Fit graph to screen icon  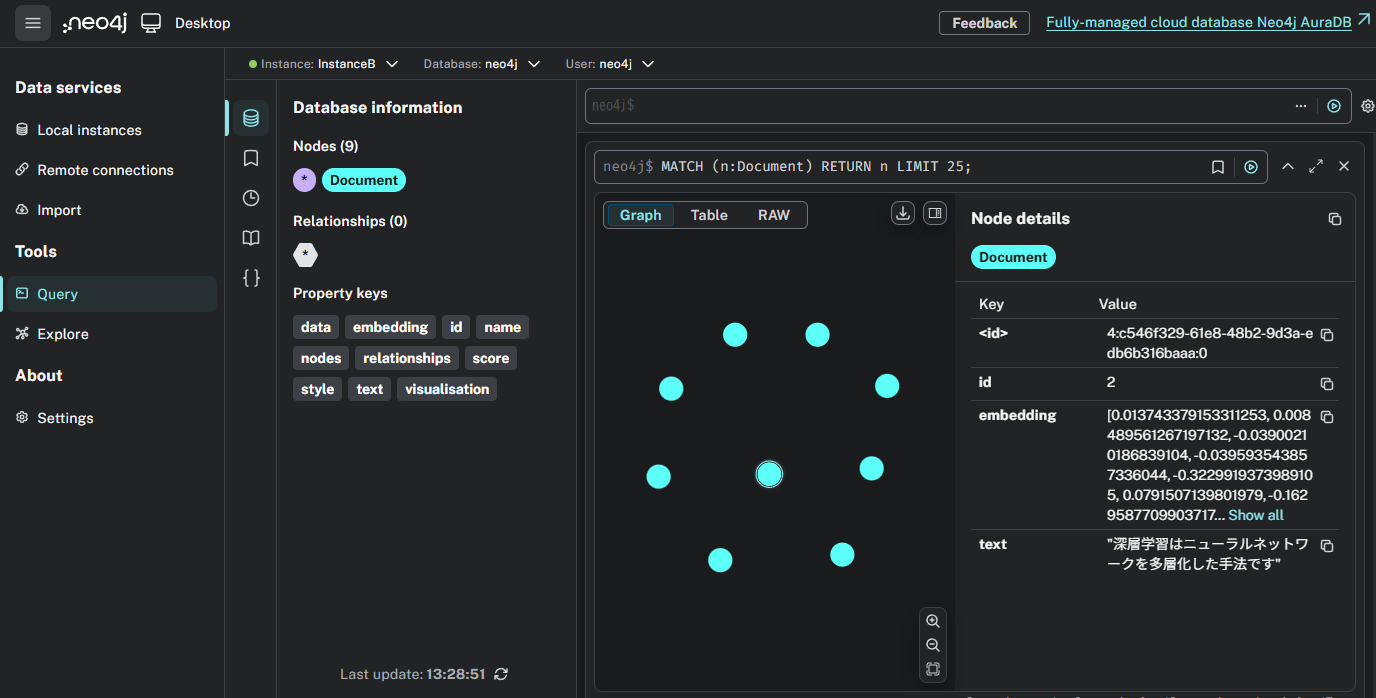(x=933, y=669)
